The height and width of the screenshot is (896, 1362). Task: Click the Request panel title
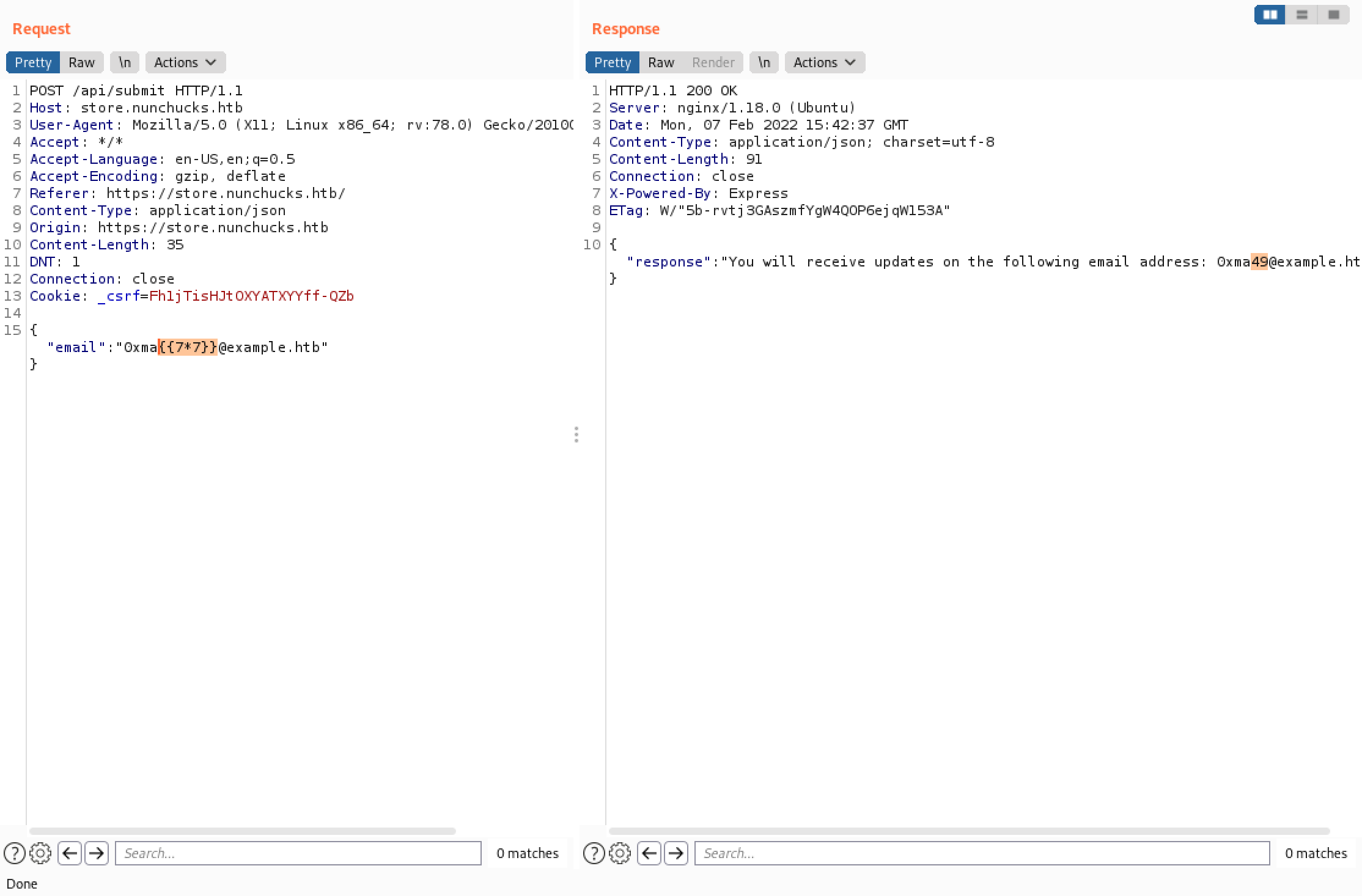(42, 29)
